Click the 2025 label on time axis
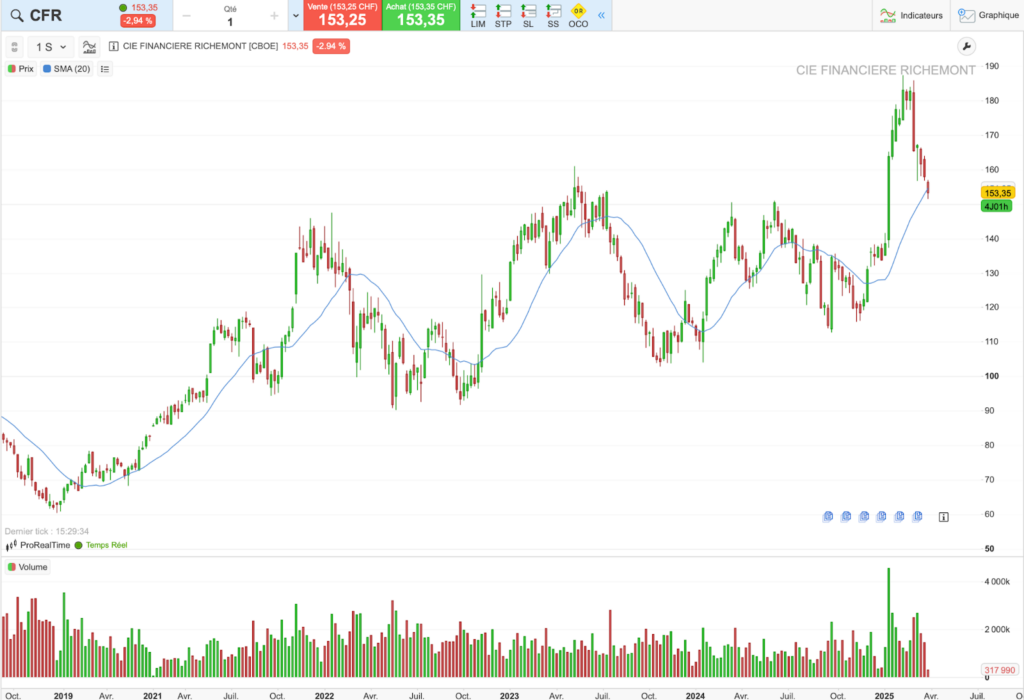Image resolution: width=1024 pixels, height=700 pixels. click(x=884, y=695)
